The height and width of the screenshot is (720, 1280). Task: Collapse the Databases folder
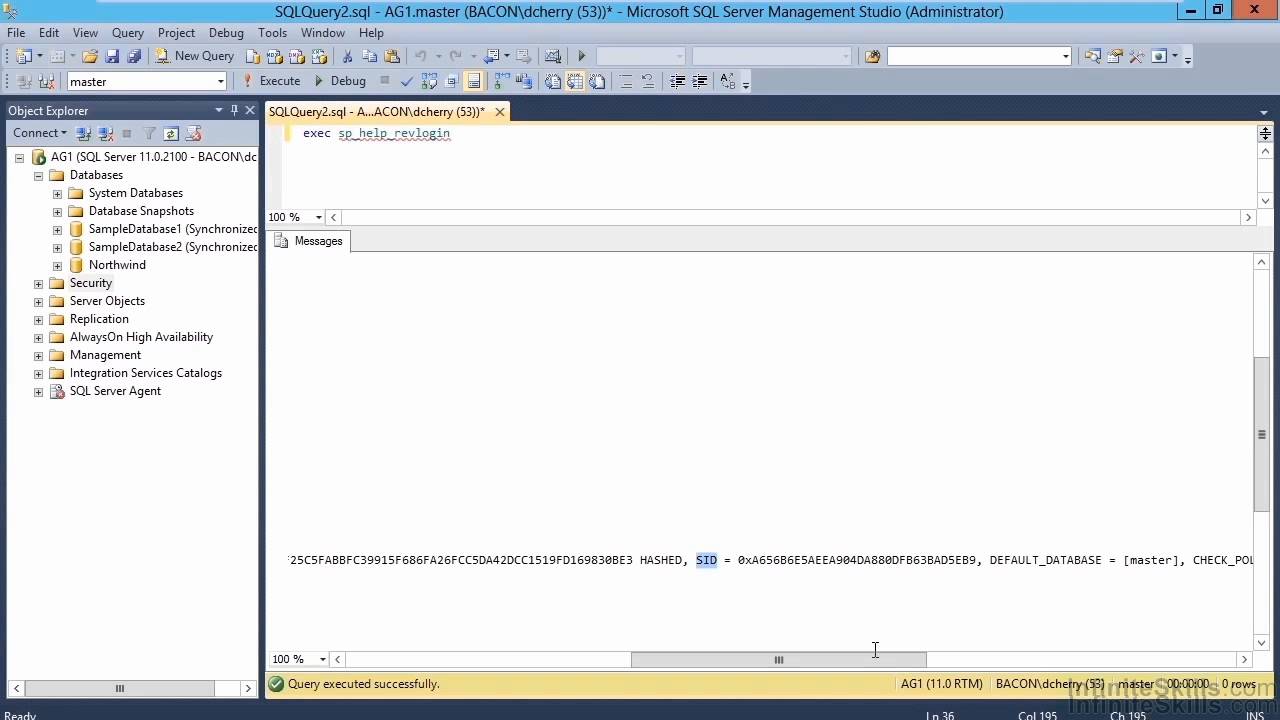pyautogui.click(x=38, y=175)
